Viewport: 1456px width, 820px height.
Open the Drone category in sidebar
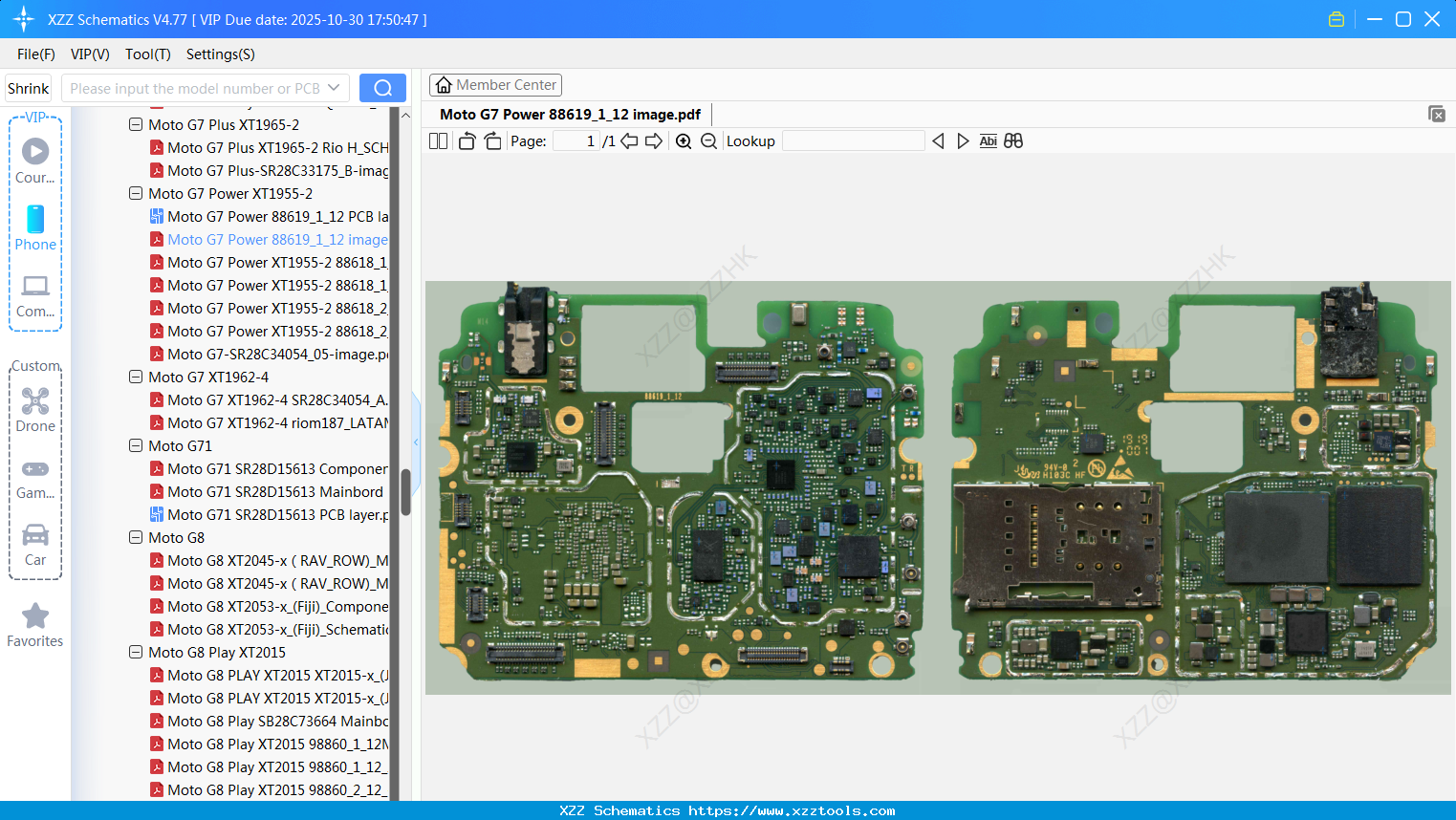click(x=35, y=410)
